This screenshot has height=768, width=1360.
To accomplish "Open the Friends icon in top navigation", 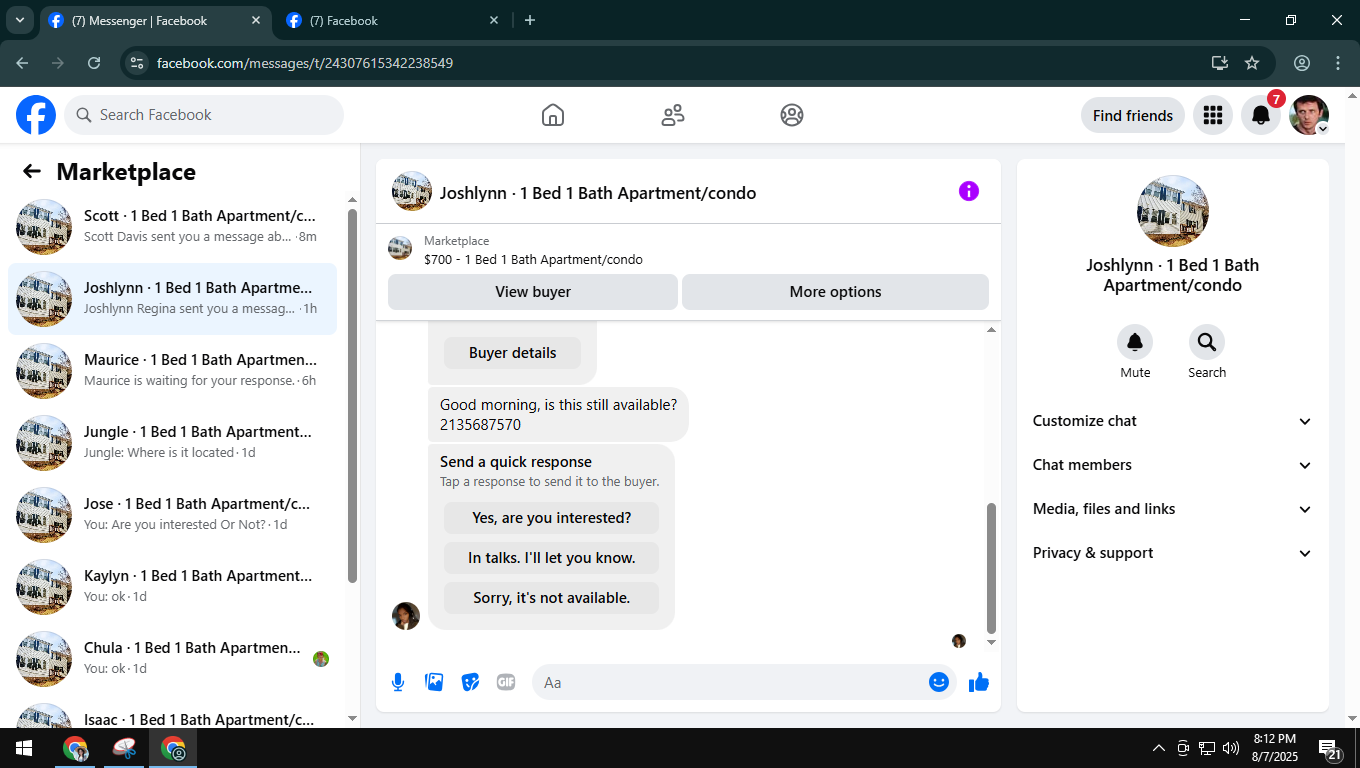I will [673, 115].
